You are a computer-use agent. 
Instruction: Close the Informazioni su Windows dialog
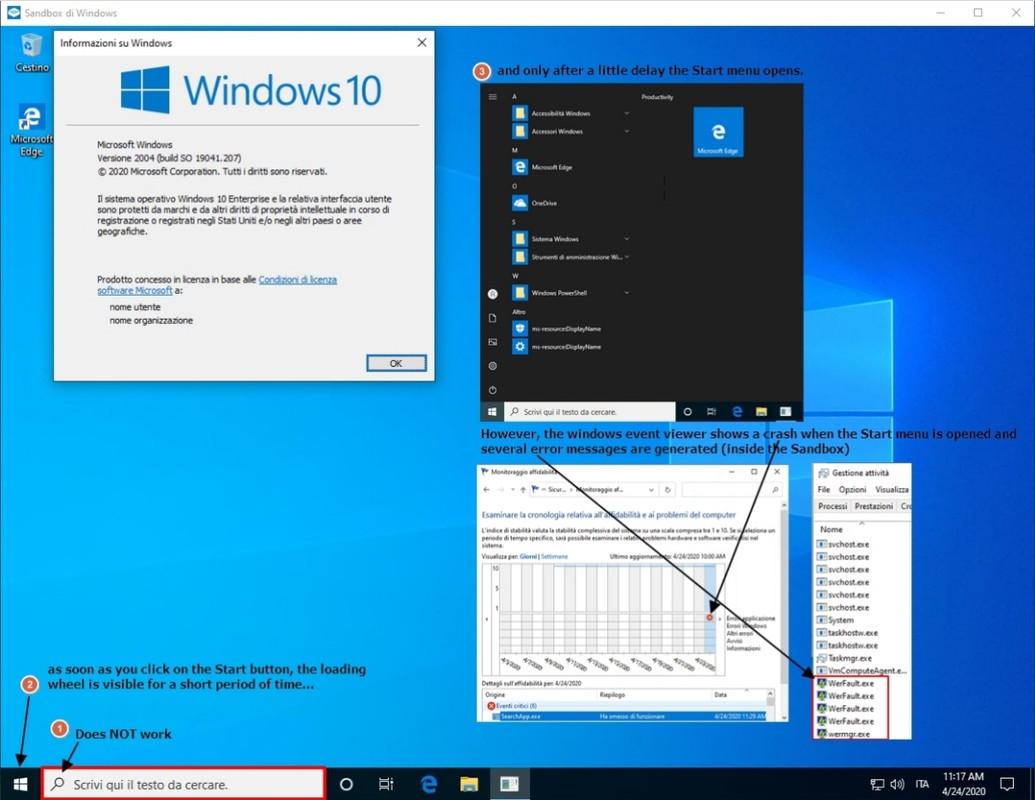(x=422, y=43)
